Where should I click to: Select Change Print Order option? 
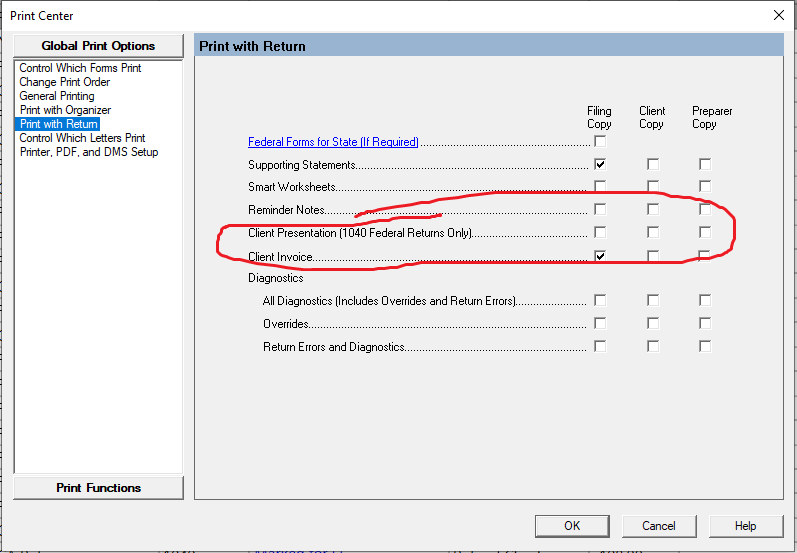click(x=65, y=82)
